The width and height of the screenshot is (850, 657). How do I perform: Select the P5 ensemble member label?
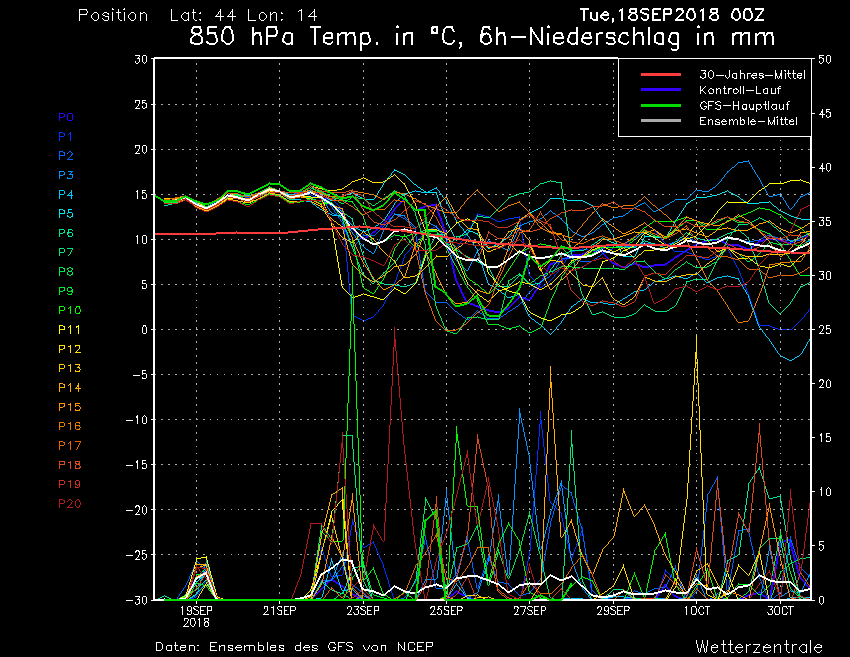(x=66, y=214)
